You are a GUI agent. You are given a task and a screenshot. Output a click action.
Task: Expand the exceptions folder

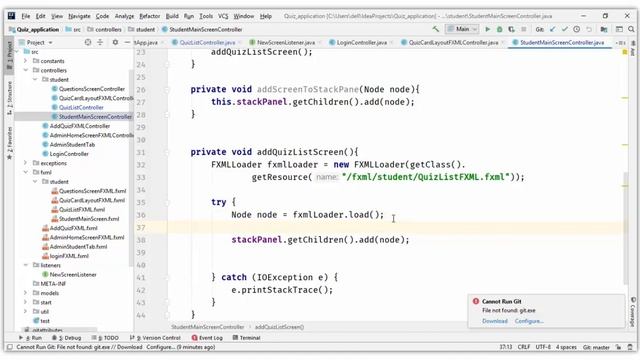(x=25, y=163)
